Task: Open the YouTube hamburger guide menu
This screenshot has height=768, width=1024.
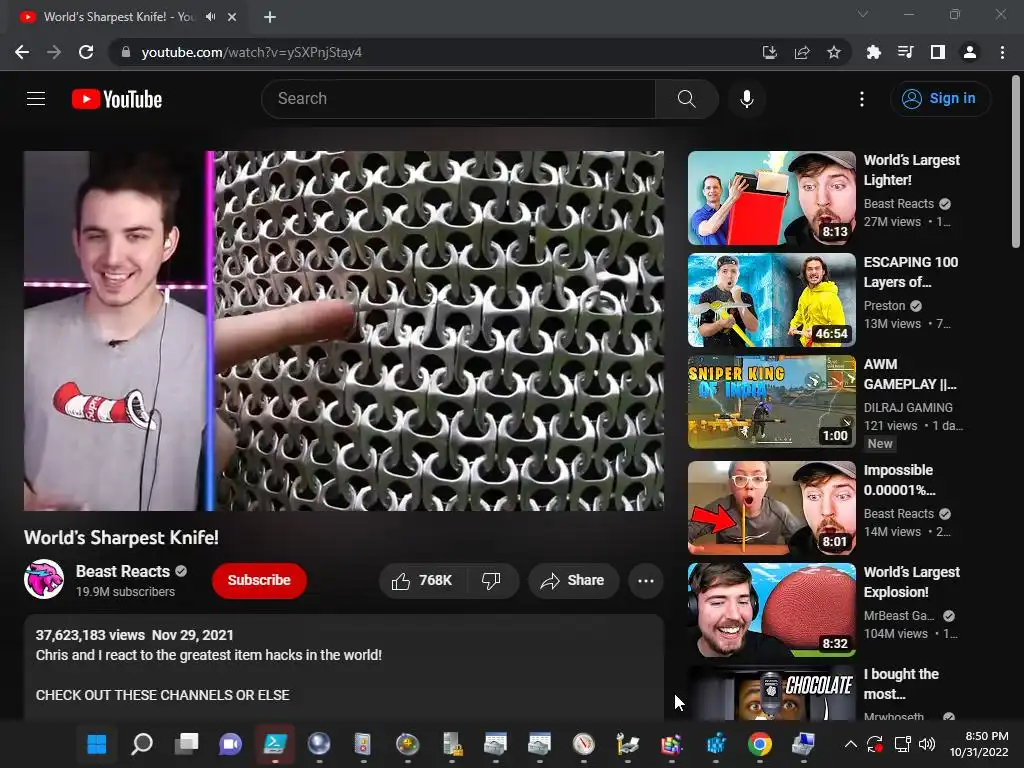Action: [x=36, y=99]
